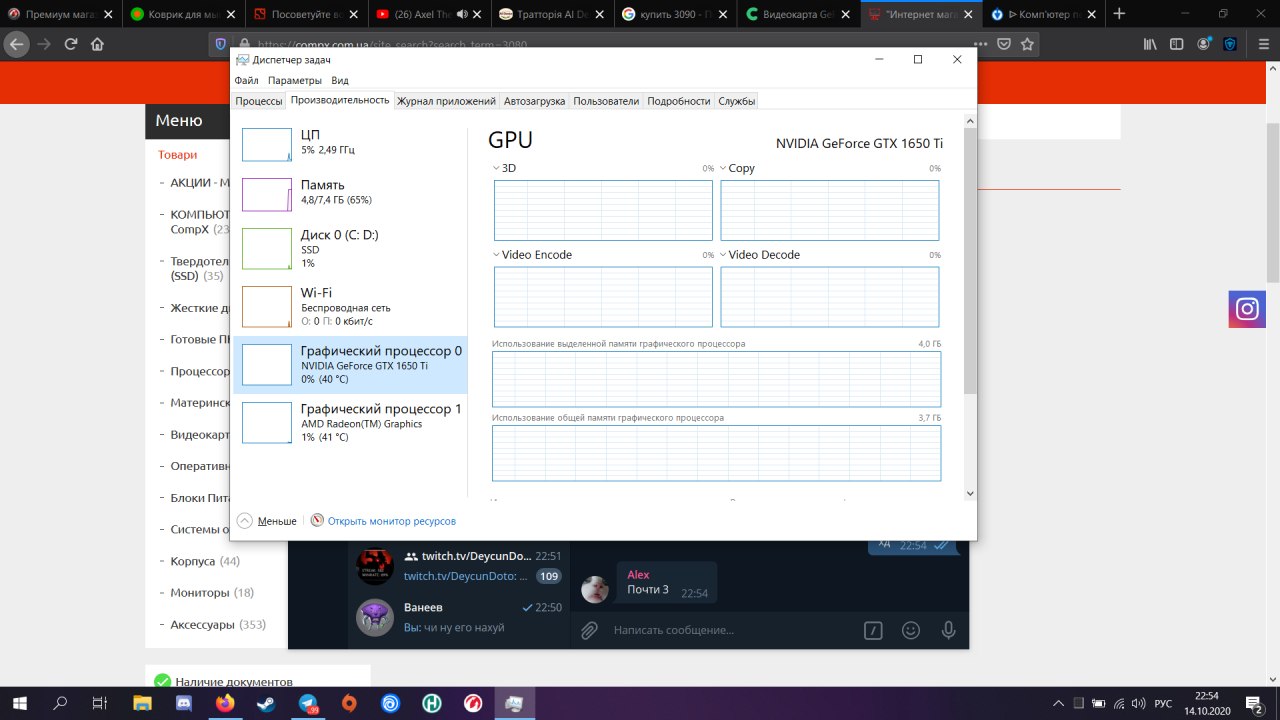Image resolution: width=1280 pixels, height=720 pixels.
Task: Open a new Firefox tab
Action: coord(1119,14)
